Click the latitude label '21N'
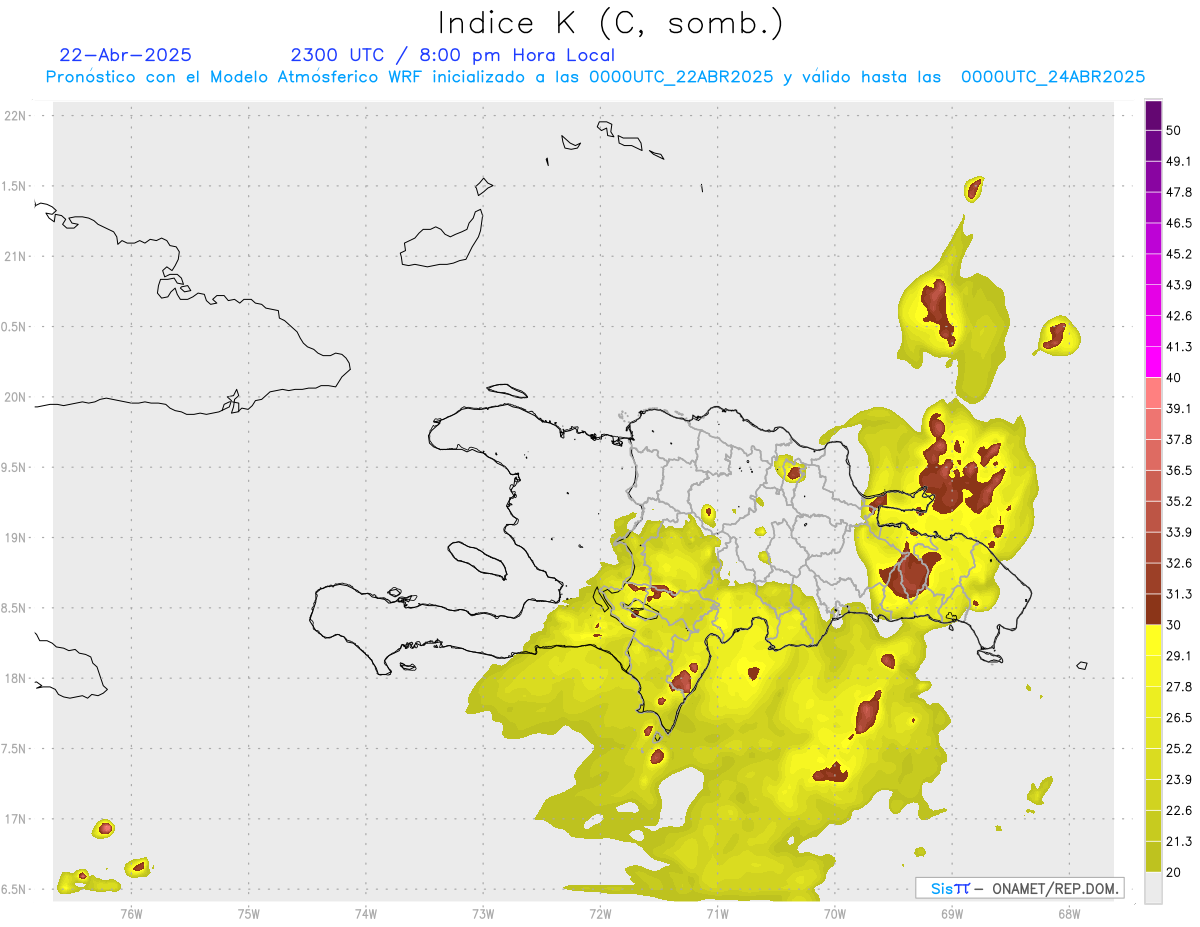This screenshot has width=1200, height=927. coord(14,257)
